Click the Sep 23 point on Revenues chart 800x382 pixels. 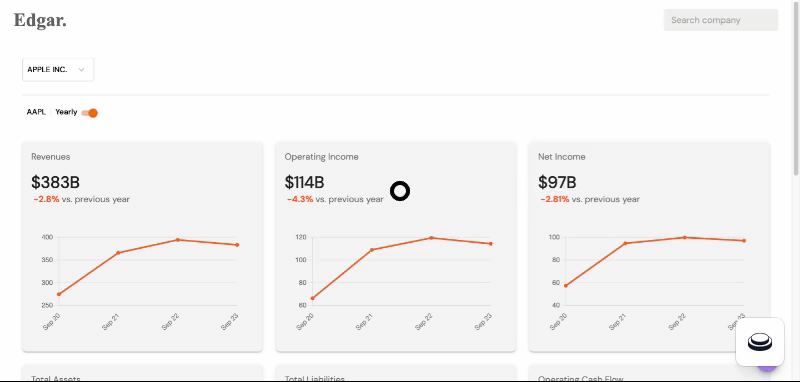click(x=237, y=245)
